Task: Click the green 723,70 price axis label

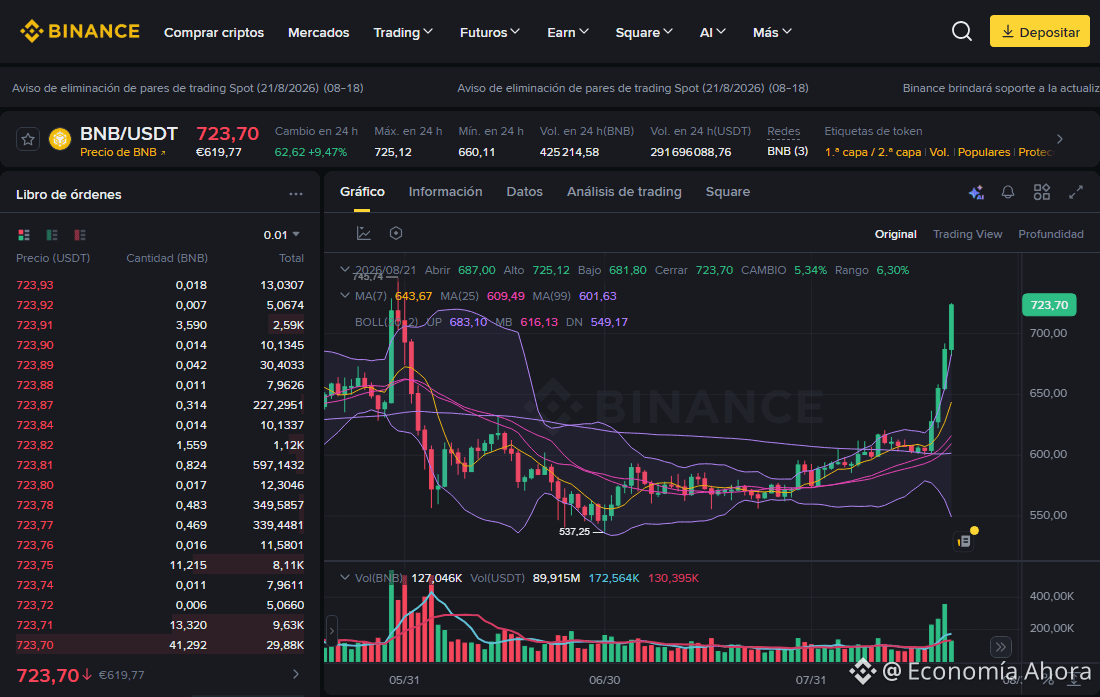Action: (x=1049, y=305)
